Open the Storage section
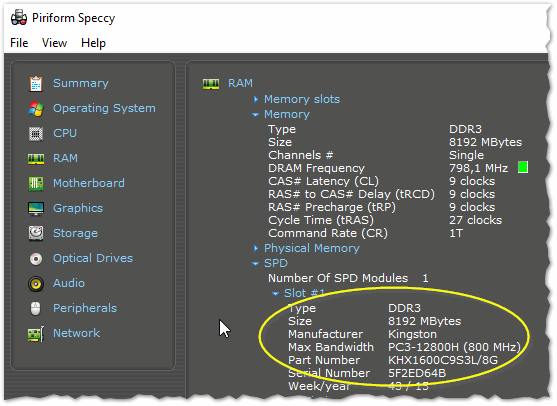The height and width of the screenshot is (406, 557). pos(75,233)
